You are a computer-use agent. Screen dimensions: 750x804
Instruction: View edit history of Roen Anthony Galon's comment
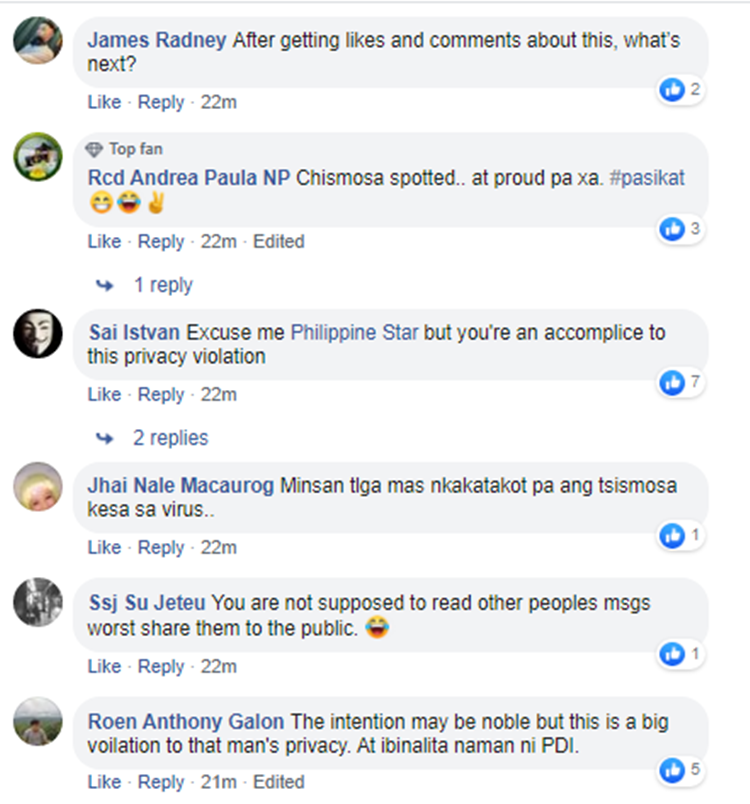click(x=278, y=781)
